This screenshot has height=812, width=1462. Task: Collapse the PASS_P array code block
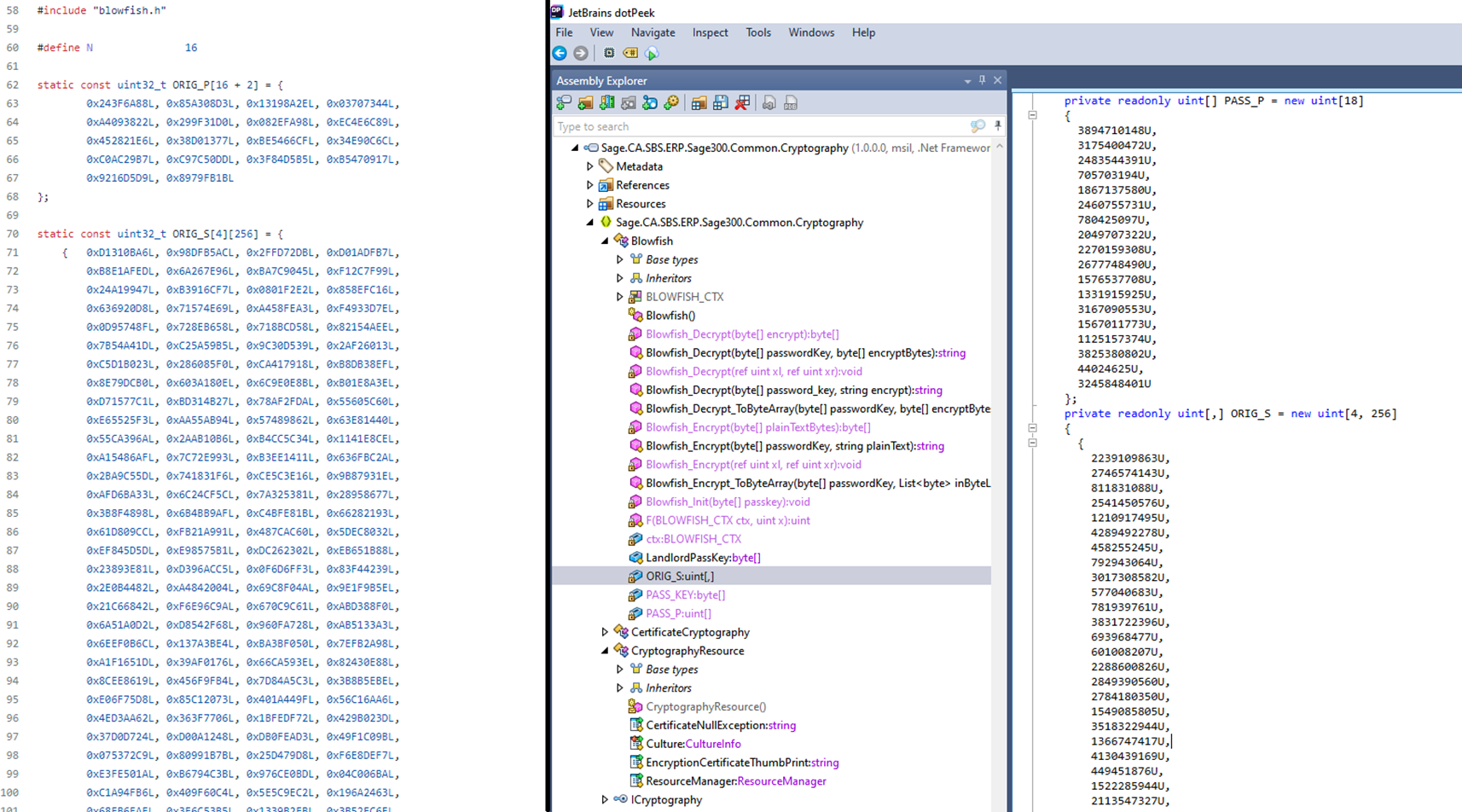point(1032,115)
